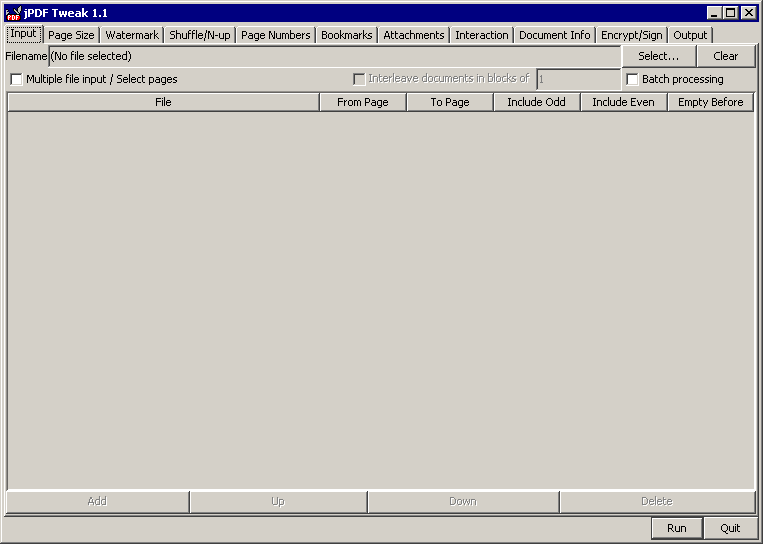Go to the Shuffle/N-up tab
Viewport: 763px width, 544px height.
coord(199,35)
